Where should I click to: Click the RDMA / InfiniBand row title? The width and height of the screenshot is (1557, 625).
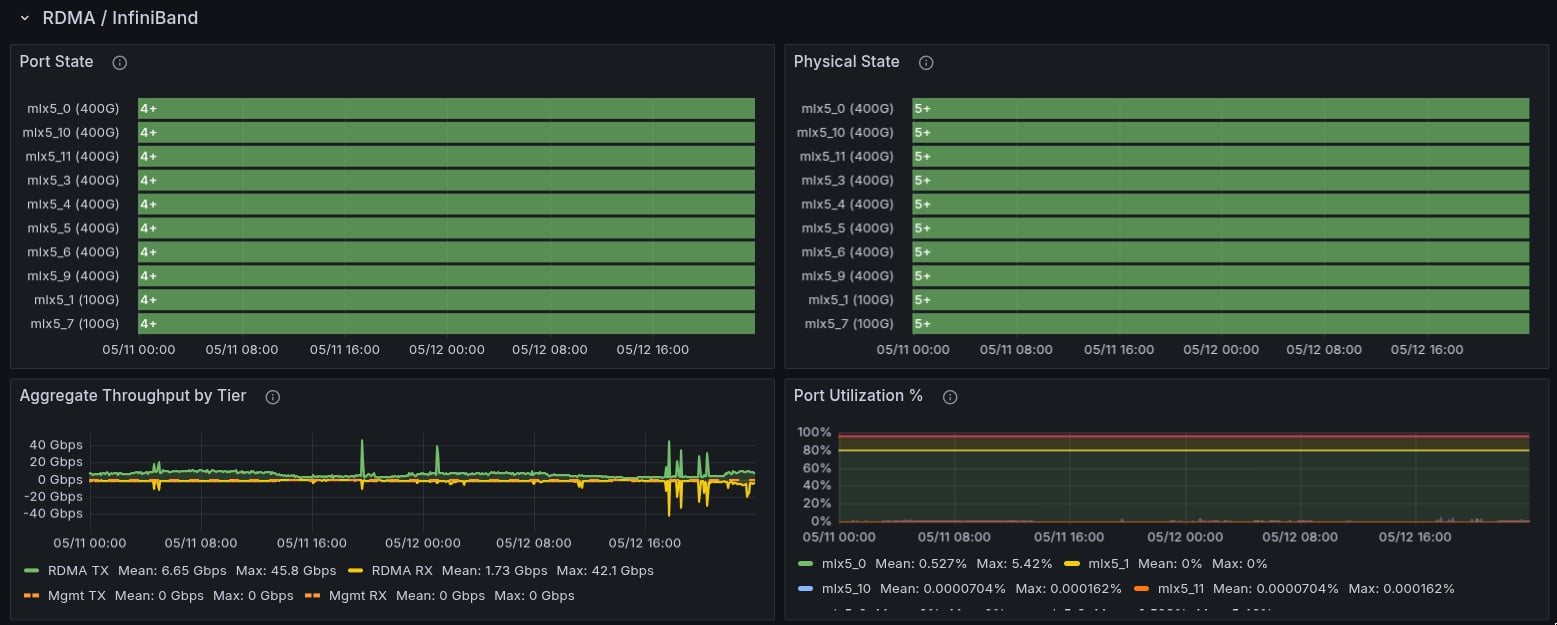click(120, 18)
